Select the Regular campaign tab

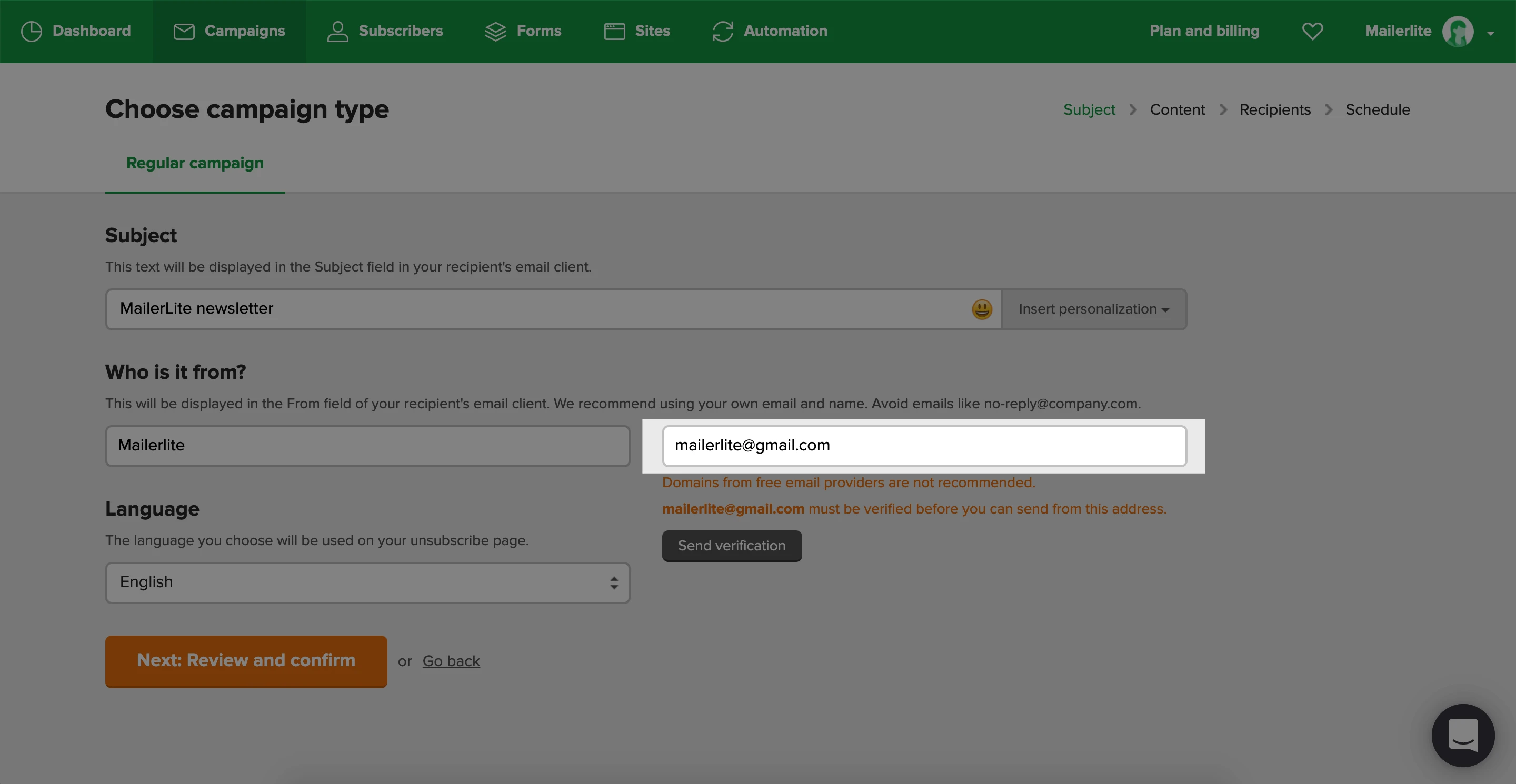tap(195, 163)
